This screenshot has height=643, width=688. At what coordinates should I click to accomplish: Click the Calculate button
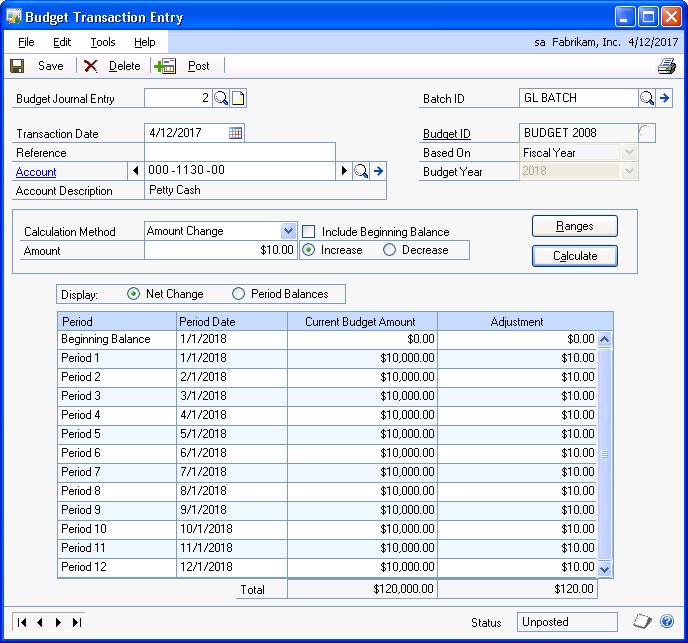pos(574,256)
